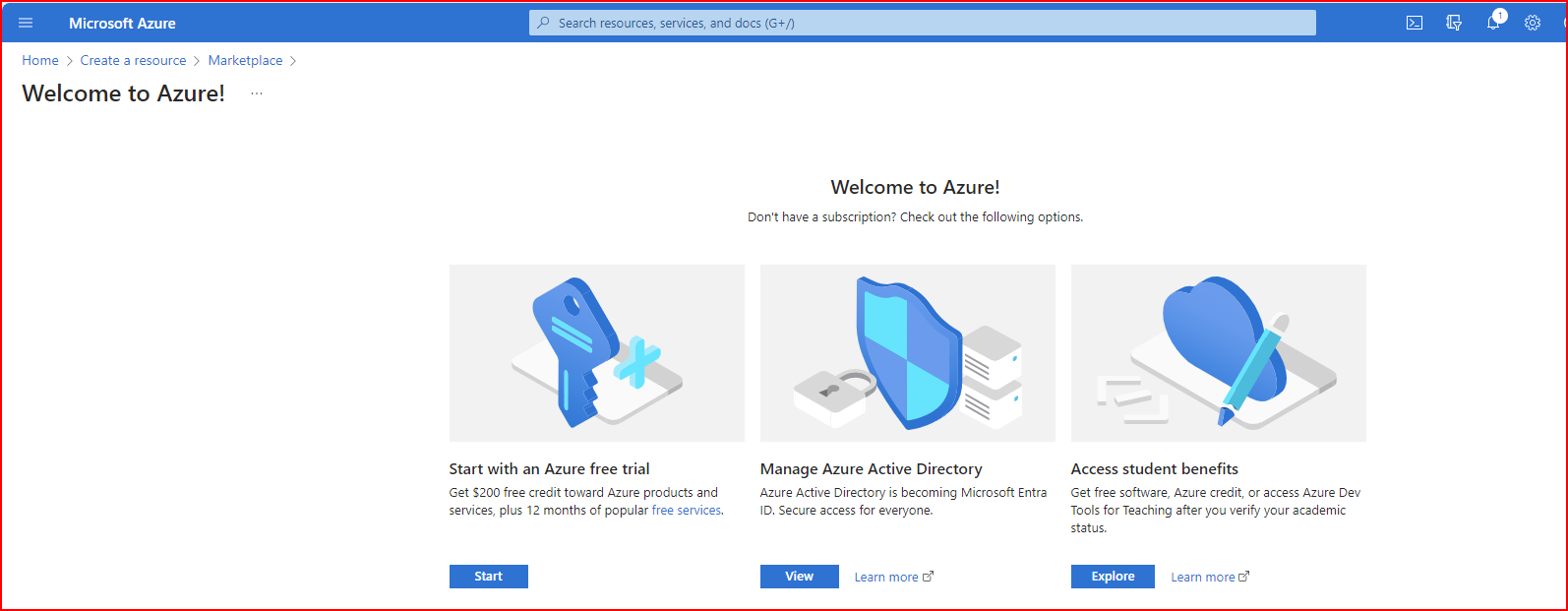Click the shield illustration for Active Directory
The width and height of the screenshot is (1568, 611).
(908, 353)
